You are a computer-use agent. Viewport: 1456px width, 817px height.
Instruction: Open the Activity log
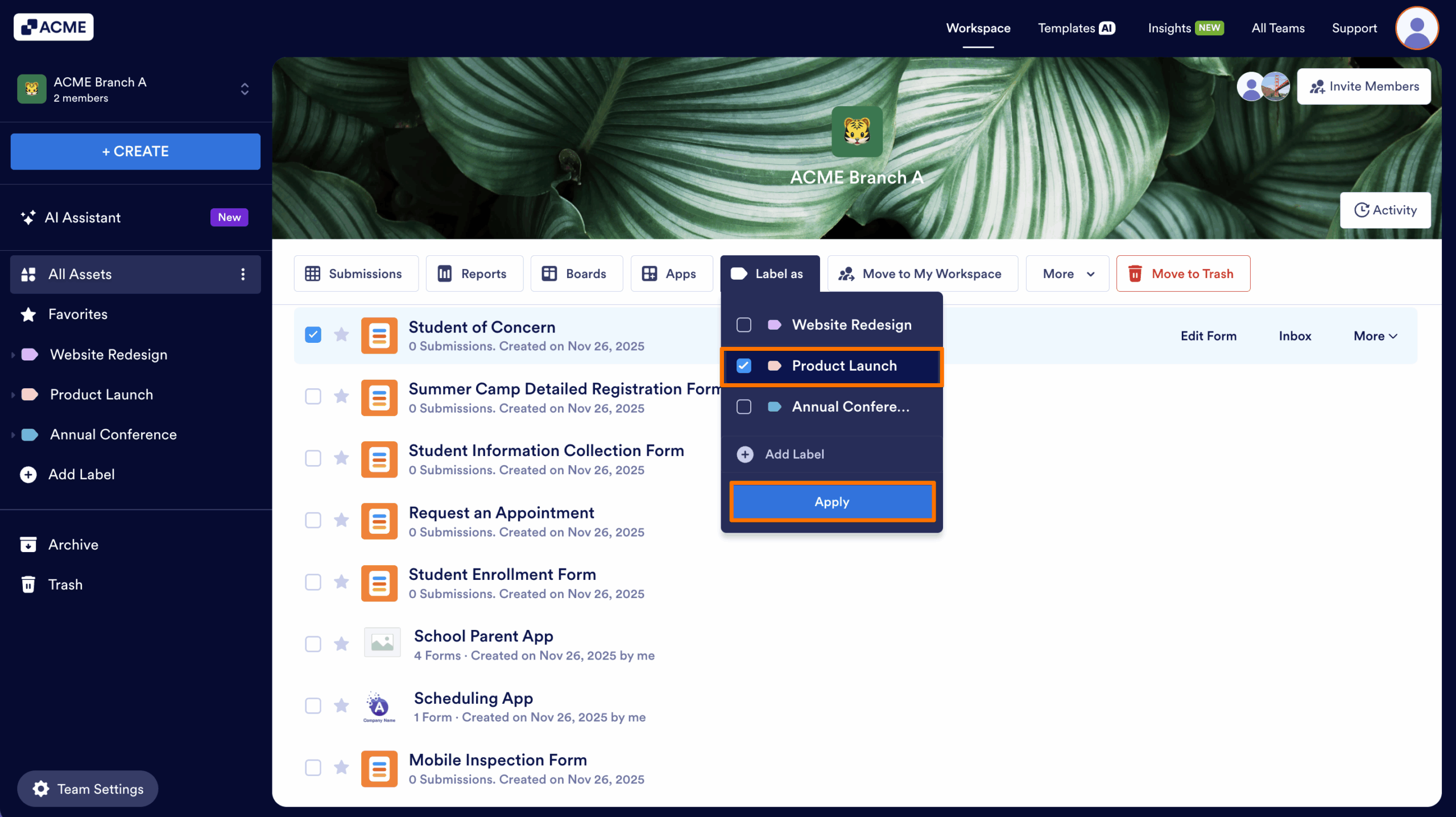(1385, 210)
